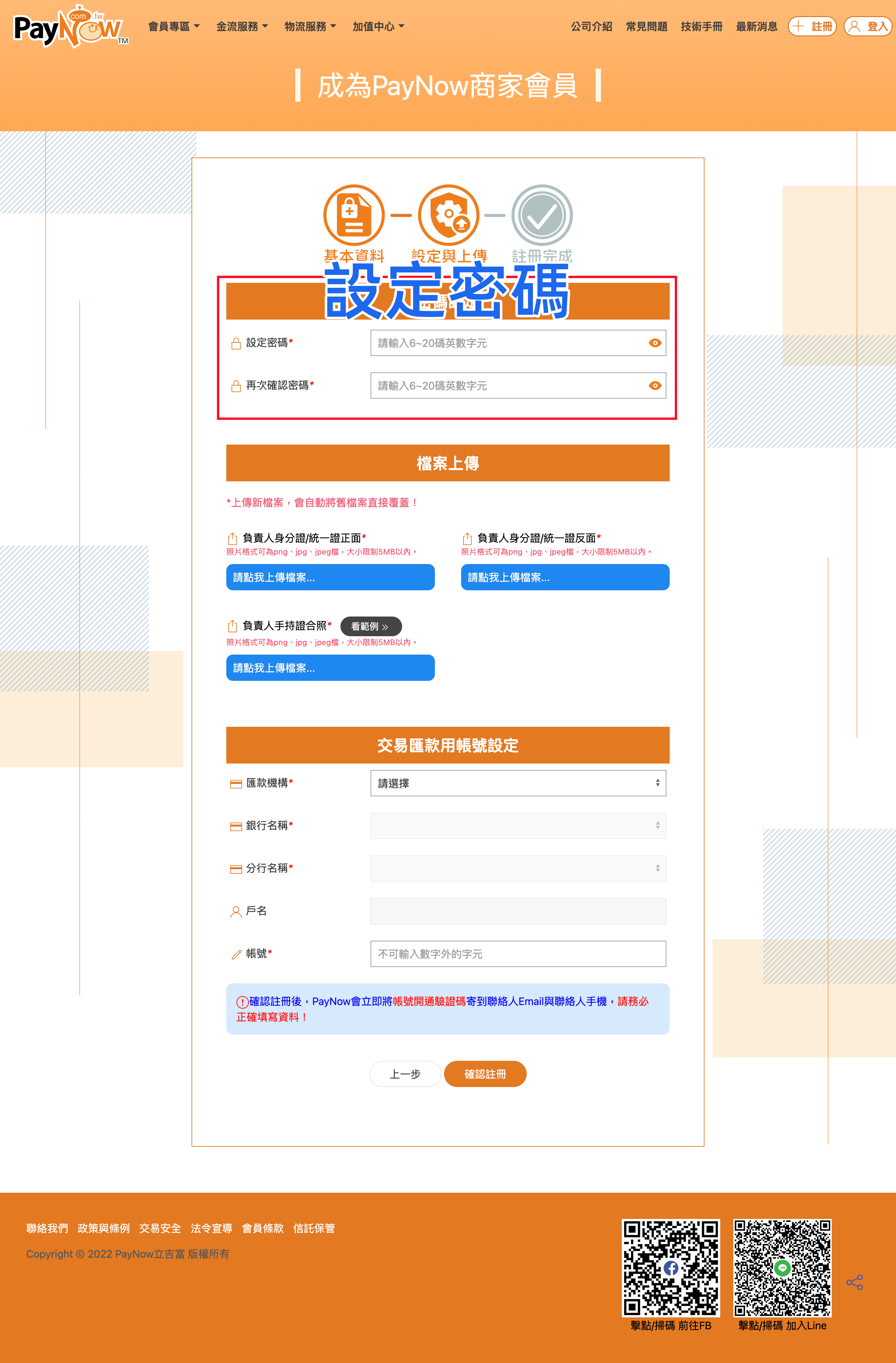Open 信託保管 footer link
896x1363 pixels.
tap(314, 1228)
